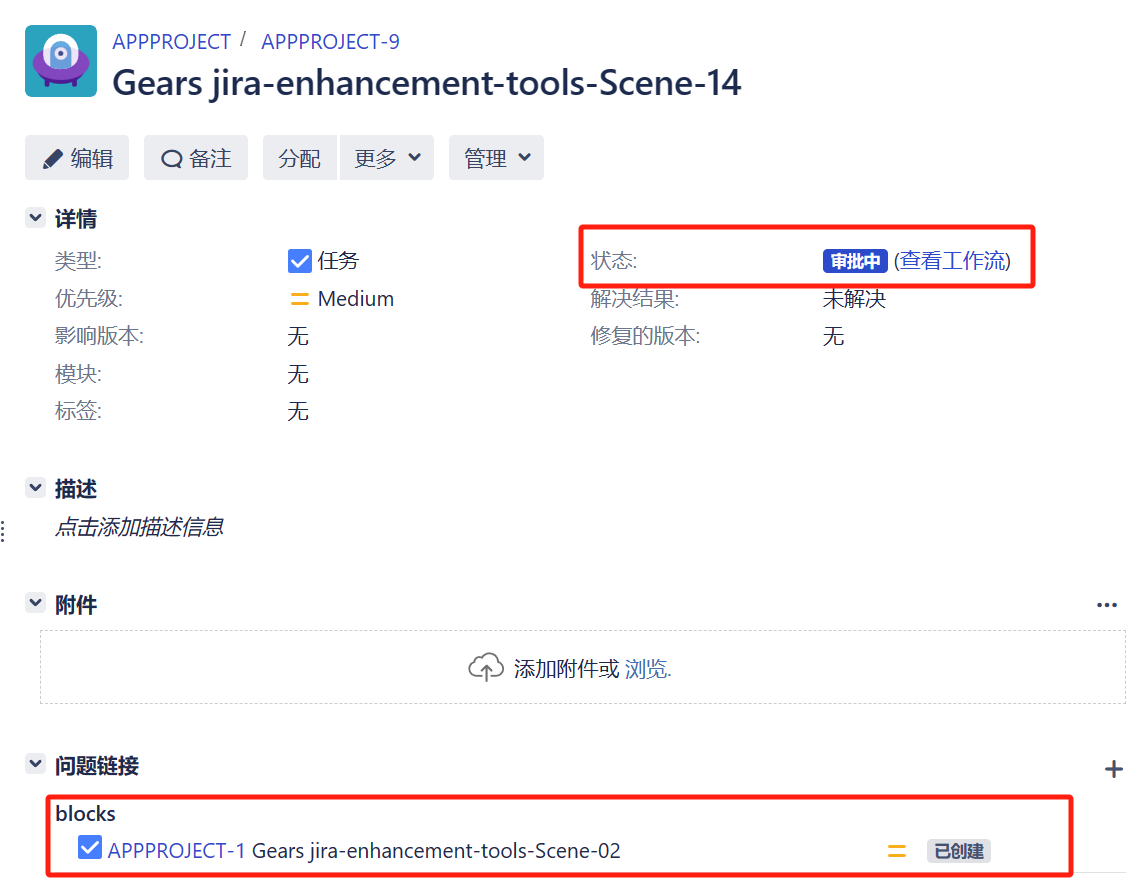
Task: Click the cloud upload icon in attachments
Action: 486,668
